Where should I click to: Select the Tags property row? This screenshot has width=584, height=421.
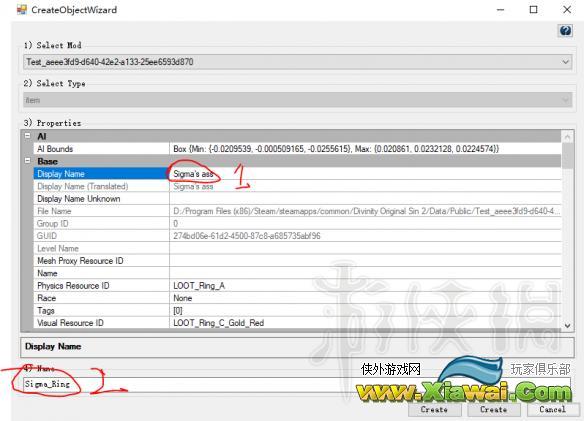(298, 310)
